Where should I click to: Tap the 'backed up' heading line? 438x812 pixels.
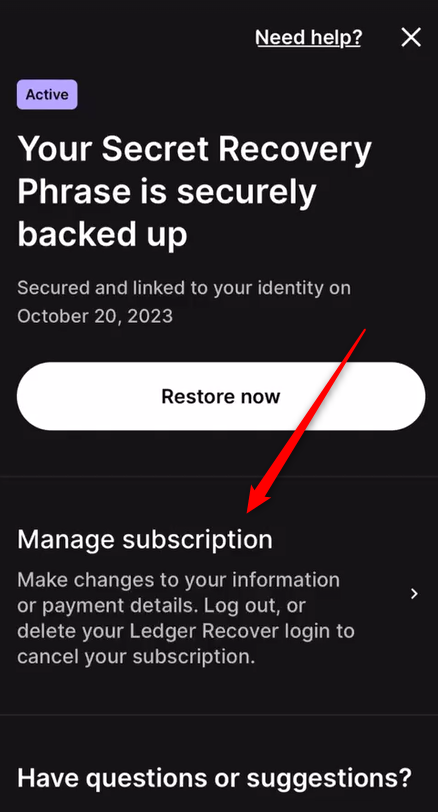click(102, 236)
